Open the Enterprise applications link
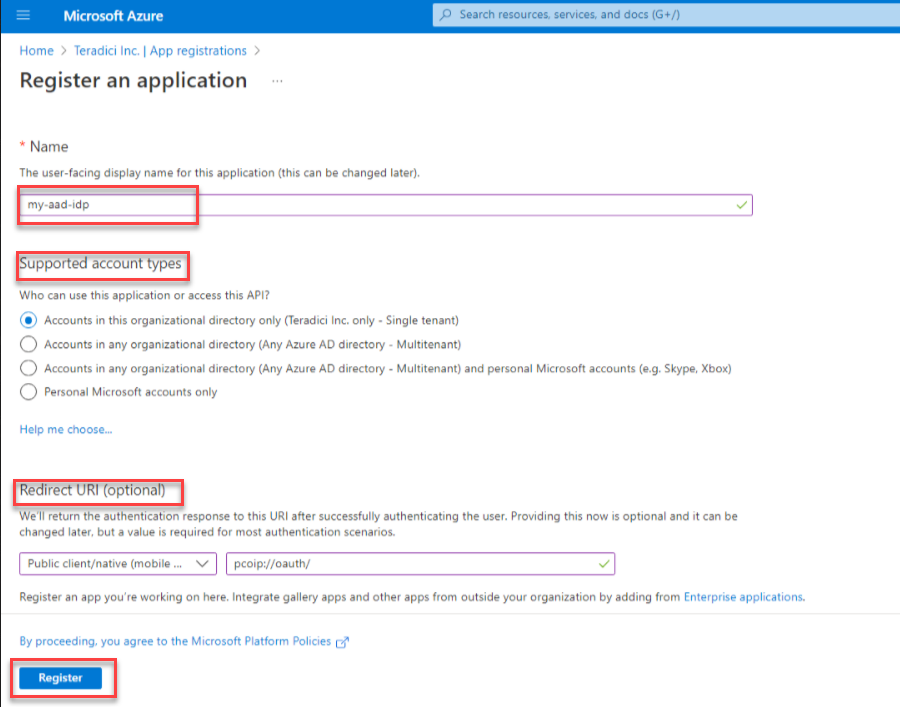900x707 pixels. [x=743, y=597]
